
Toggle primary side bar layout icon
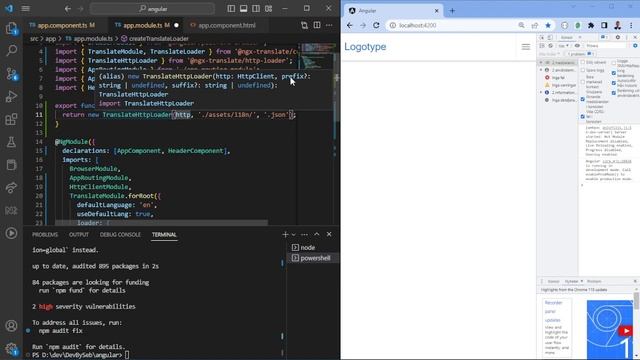click(x=231, y=8)
